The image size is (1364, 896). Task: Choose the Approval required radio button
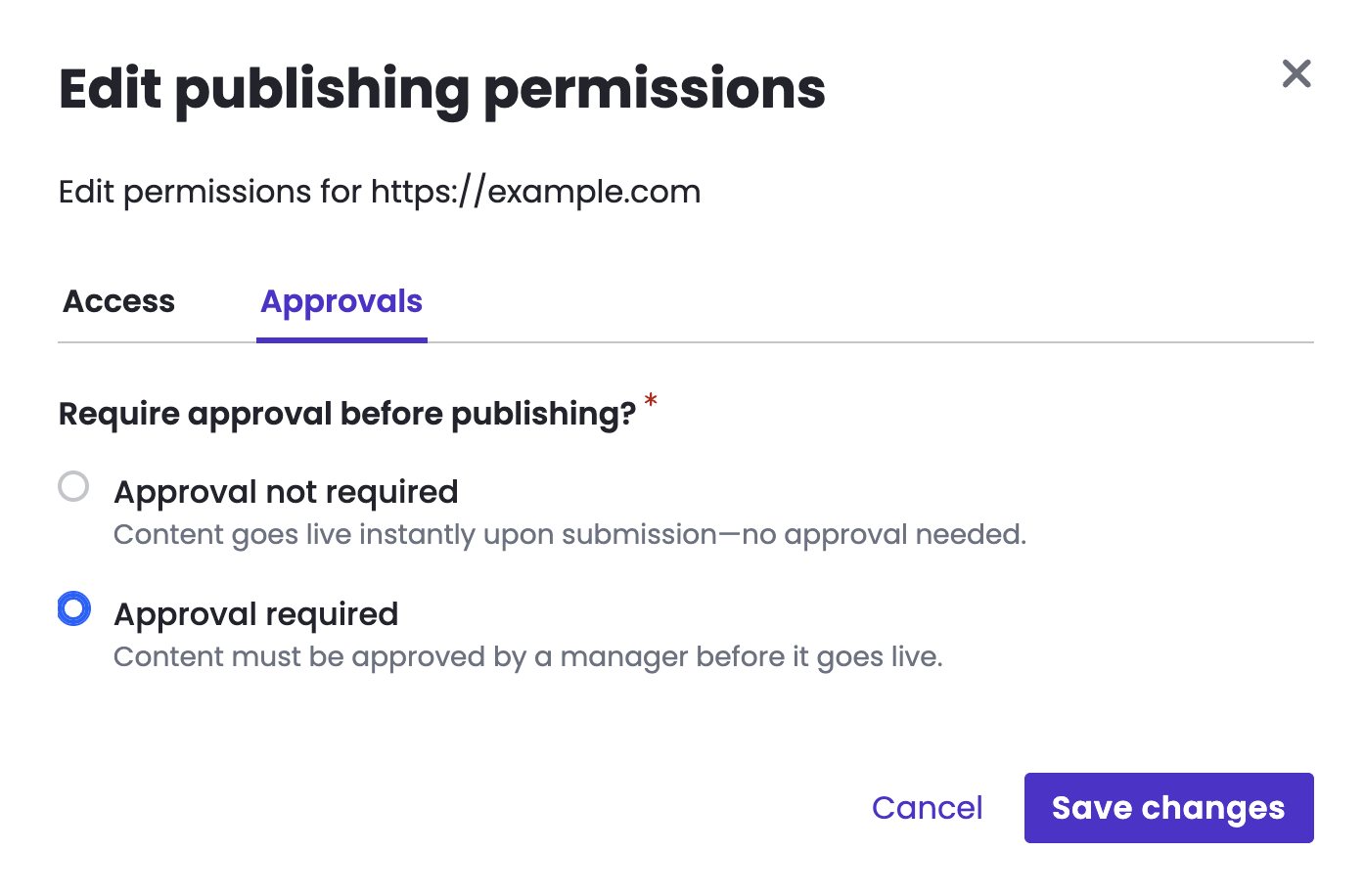pos(73,608)
